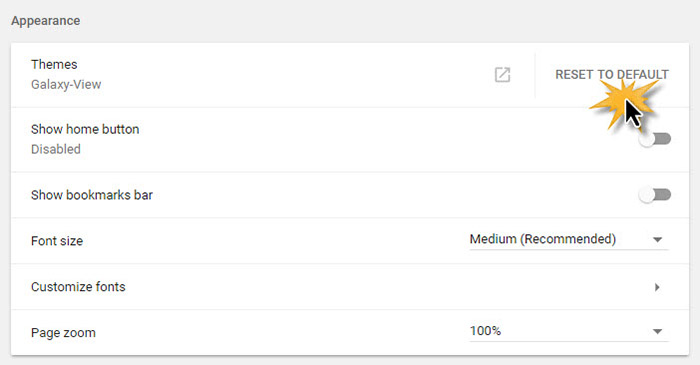Click the Medium (Recommended) font size value
The image size is (700, 365).
(542, 239)
